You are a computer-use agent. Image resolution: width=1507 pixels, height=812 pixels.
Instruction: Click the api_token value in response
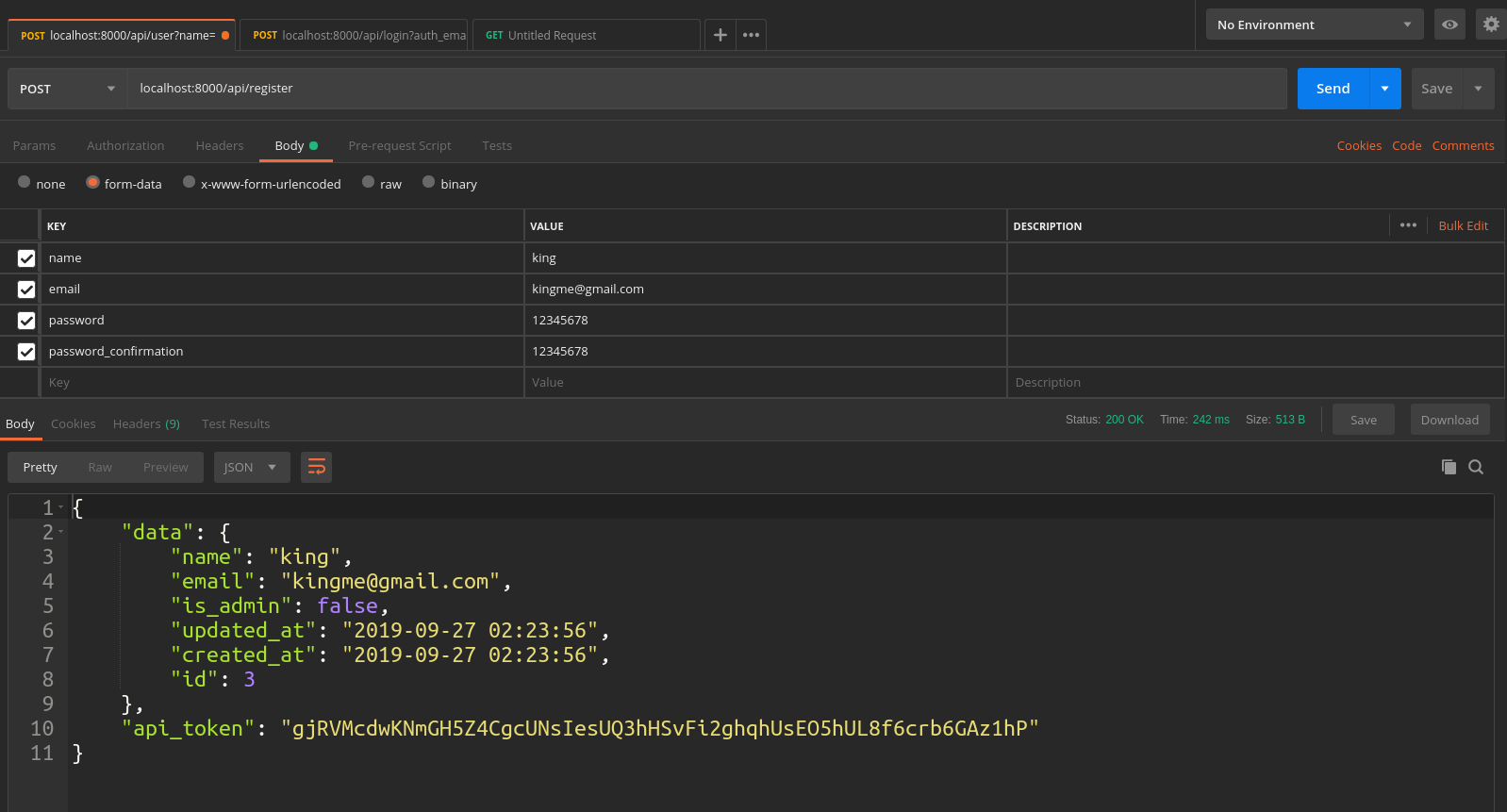[x=659, y=728]
